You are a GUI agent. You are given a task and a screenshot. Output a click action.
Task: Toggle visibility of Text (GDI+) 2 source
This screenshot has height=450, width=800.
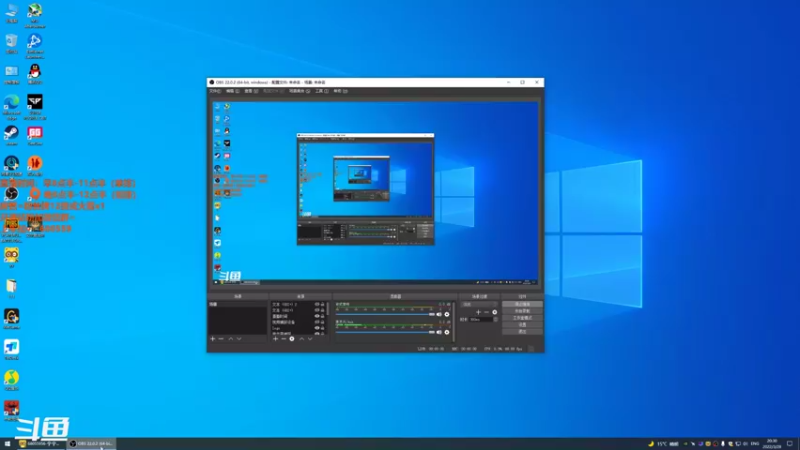click(317, 305)
